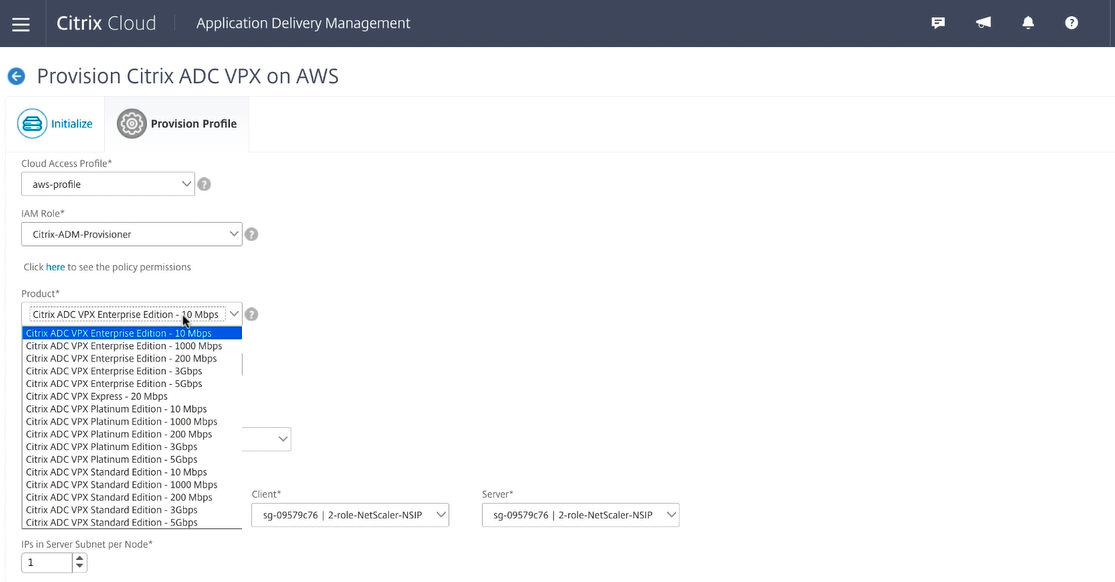Screen dimensions: 1115x582
Task: Select Platinum Edition - 1000 Mbps option
Action: pyautogui.click(x=121, y=422)
